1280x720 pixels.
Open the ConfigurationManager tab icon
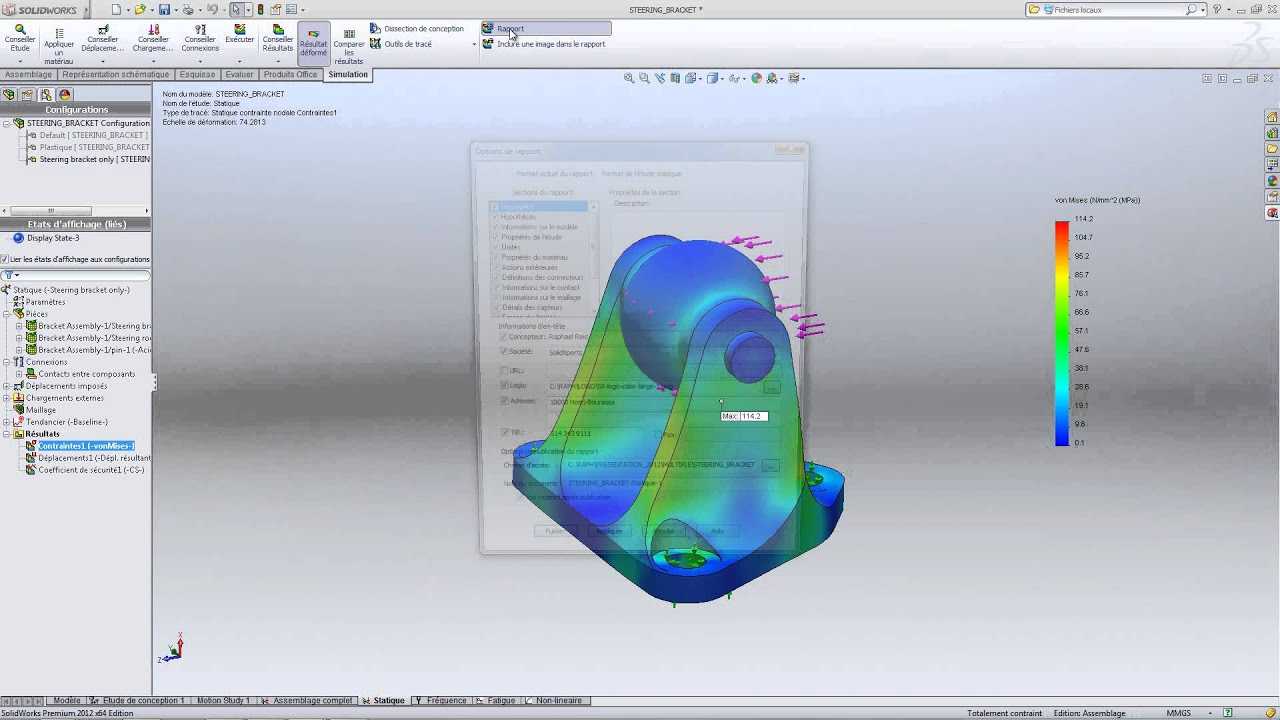[x=46, y=95]
